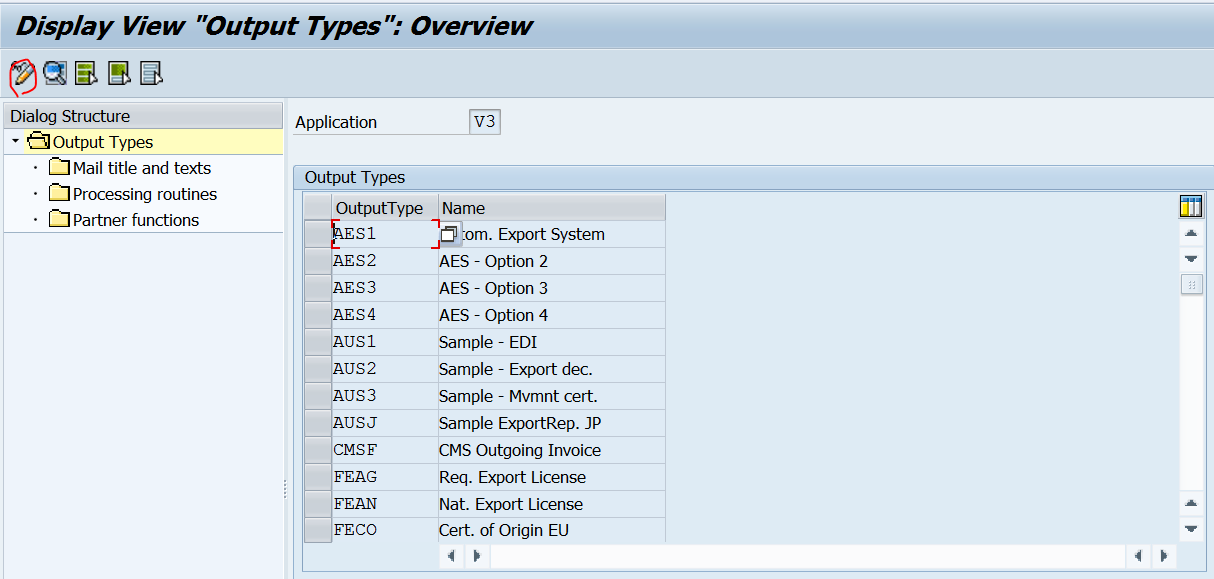The image size is (1214, 579).
Task: Select the checkbox for row AES1
Action: pos(317,233)
